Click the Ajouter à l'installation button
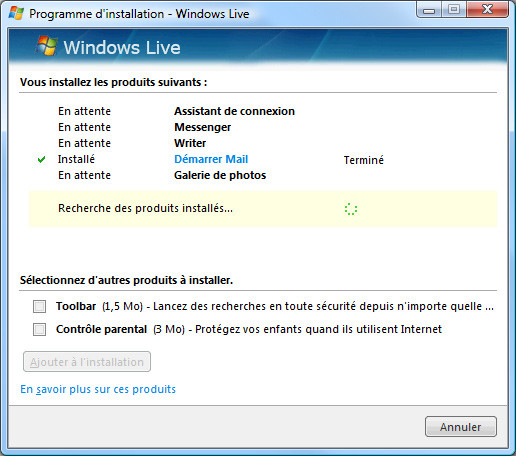The width and height of the screenshot is (516, 456). 87,362
